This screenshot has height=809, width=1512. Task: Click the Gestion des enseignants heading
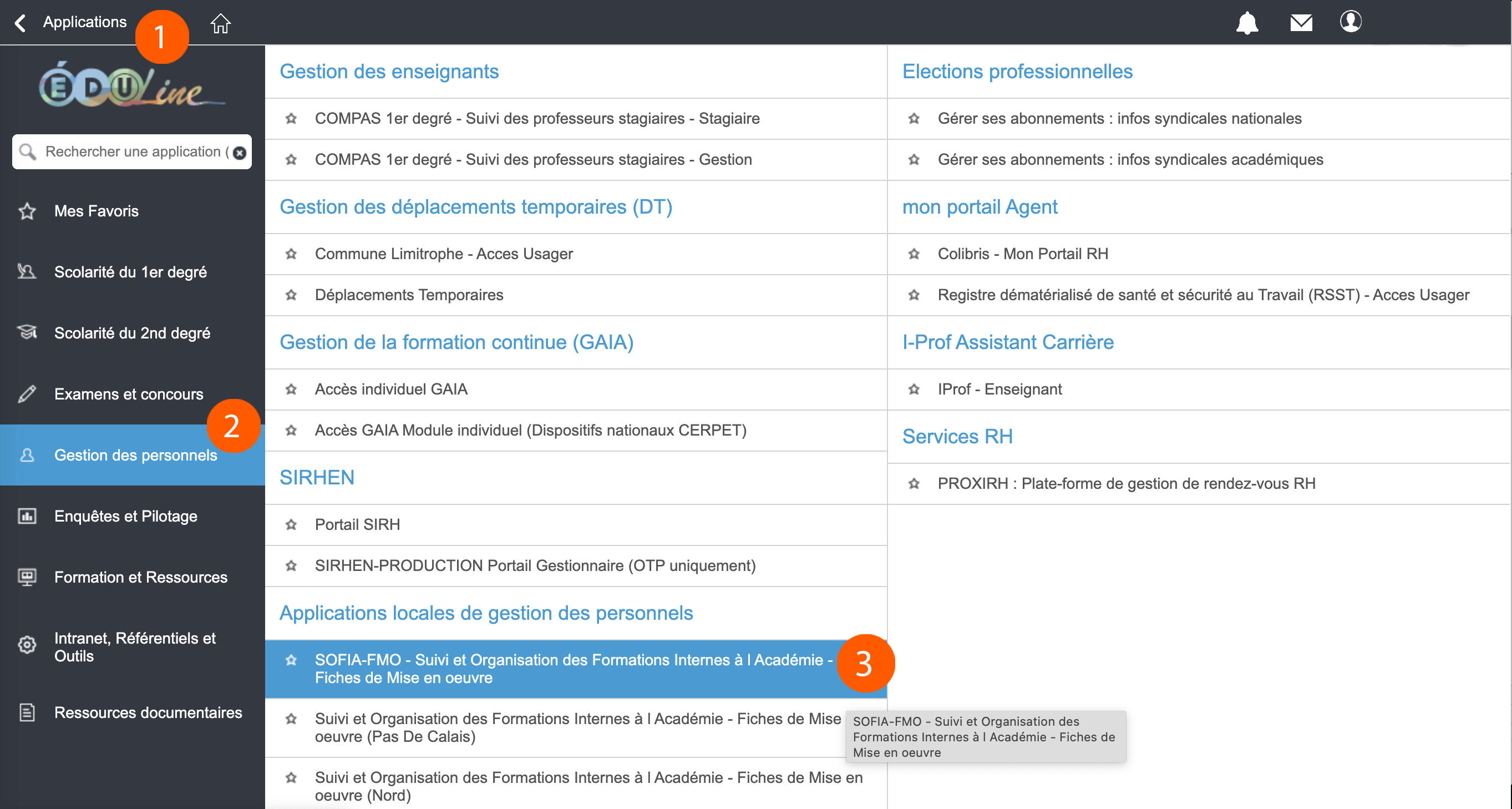tap(389, 72)
